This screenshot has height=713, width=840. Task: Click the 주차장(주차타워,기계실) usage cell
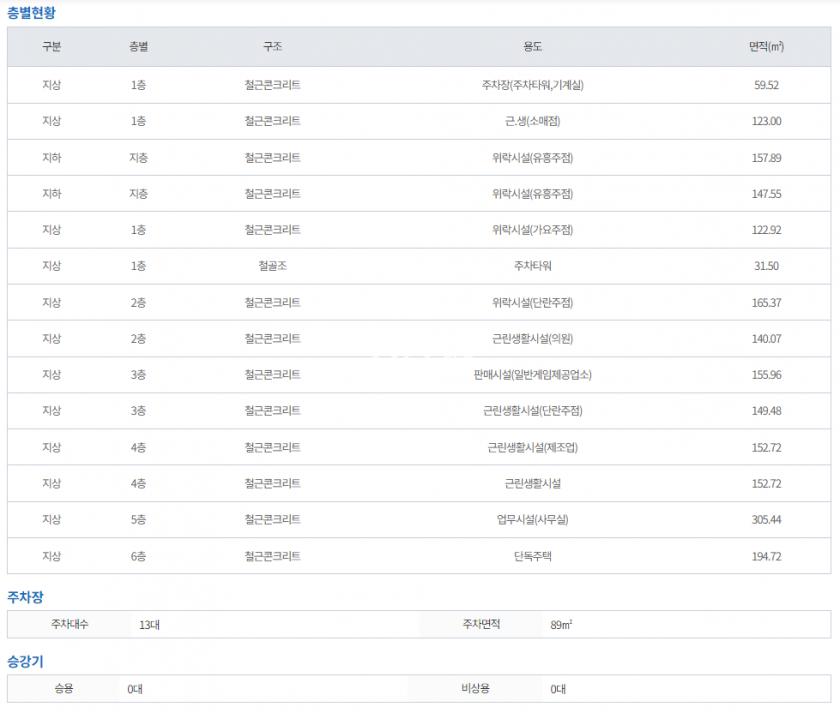click(x=532, y=85)
